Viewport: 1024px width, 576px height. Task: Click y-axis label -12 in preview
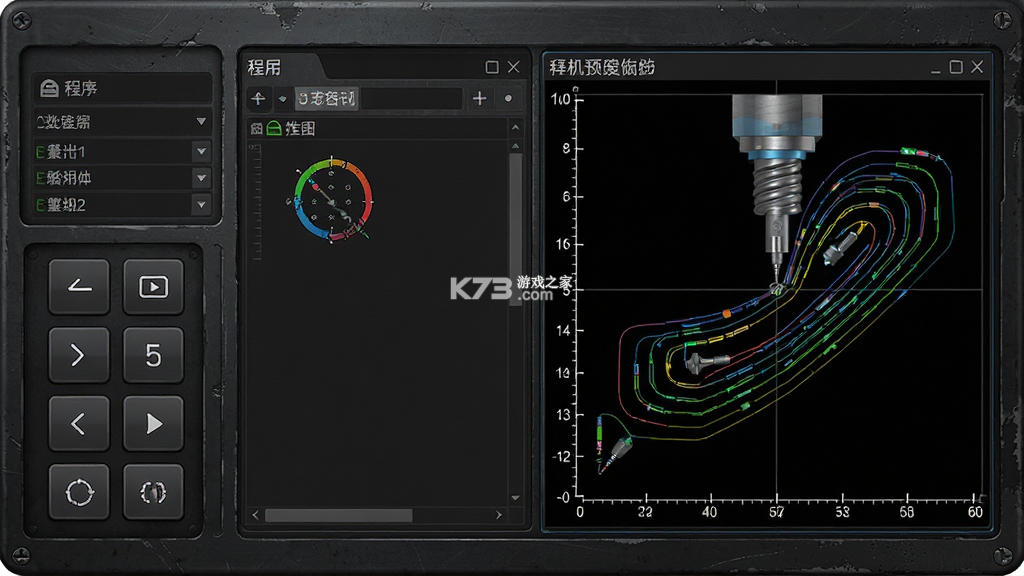pos(561,456)
